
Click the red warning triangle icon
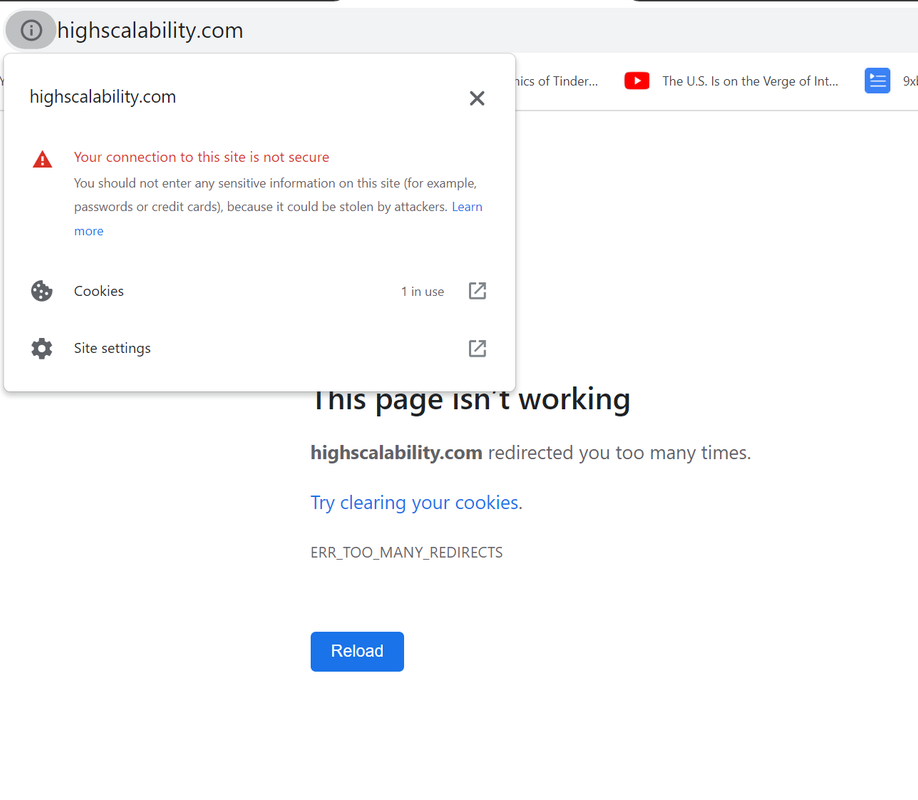pos(42,159)
